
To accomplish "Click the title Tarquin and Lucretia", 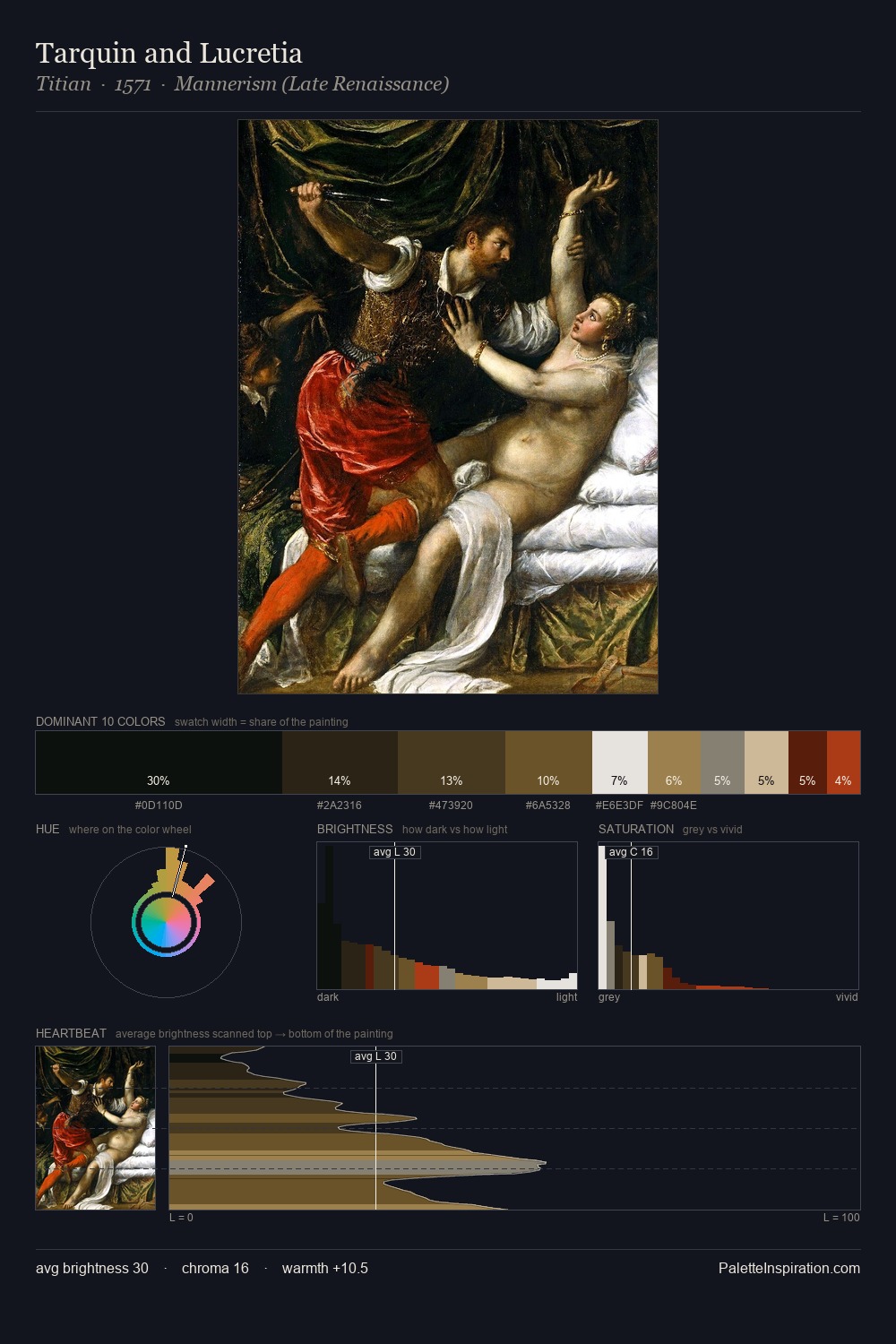I will click(x=169, y=53).
